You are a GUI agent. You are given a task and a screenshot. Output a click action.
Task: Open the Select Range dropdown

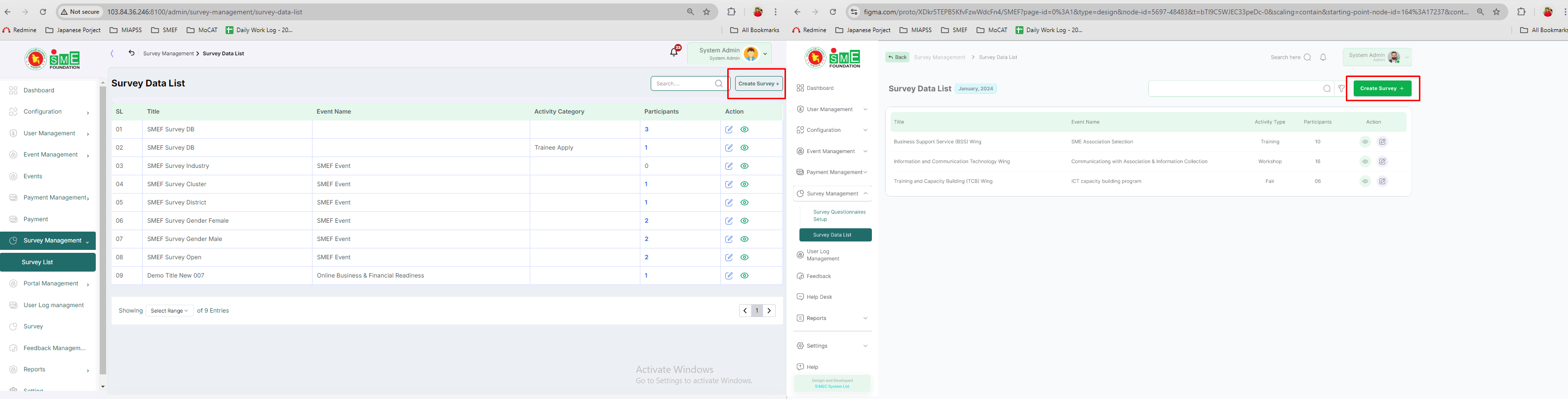pos(169,311)
